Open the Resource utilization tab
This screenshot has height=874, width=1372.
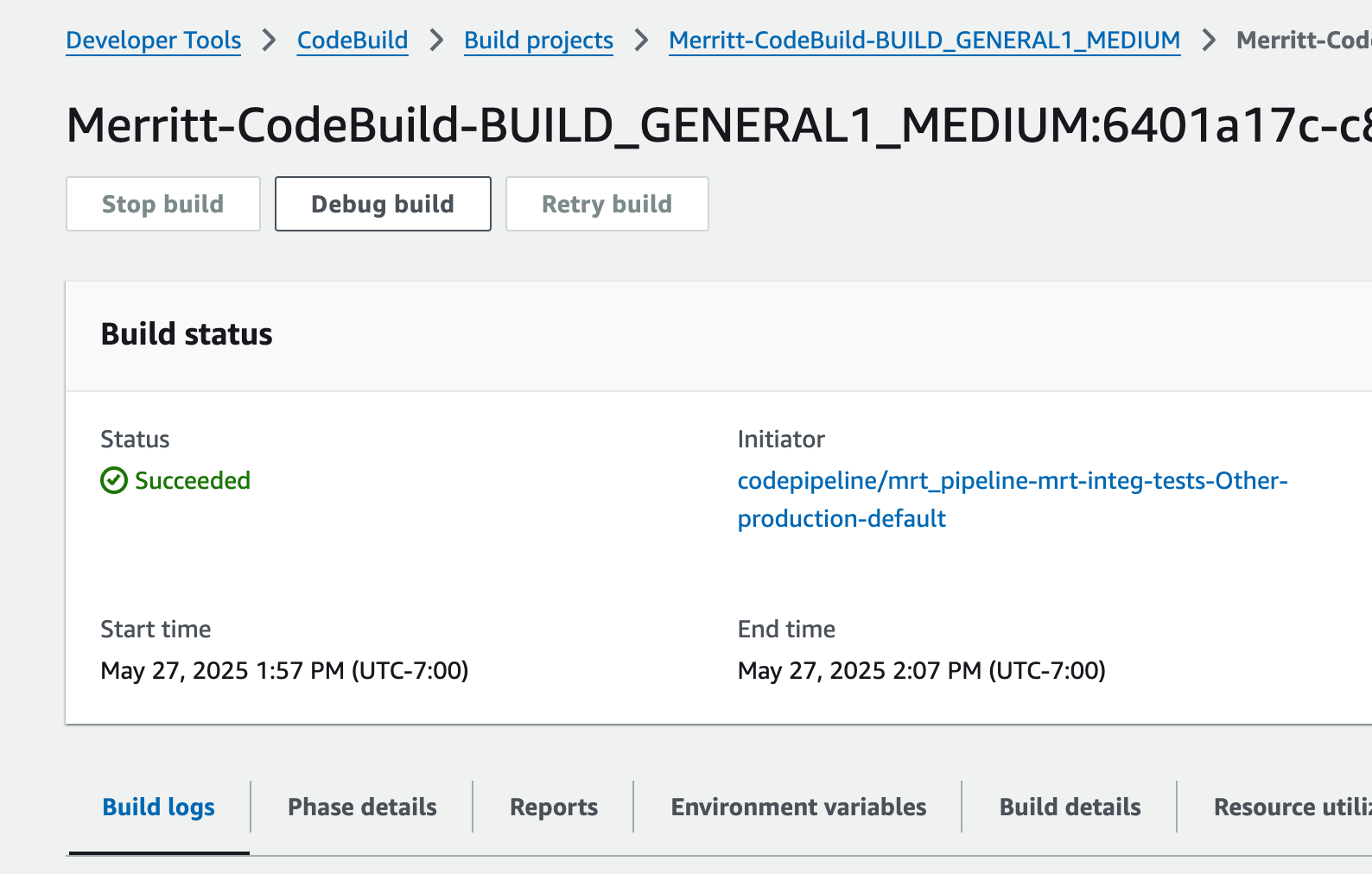1293,807
